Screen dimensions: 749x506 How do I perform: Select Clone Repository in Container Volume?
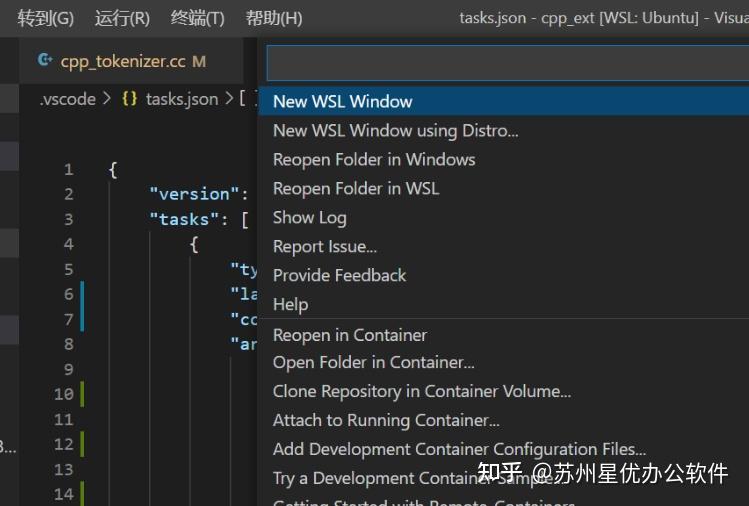coord(422,391)
